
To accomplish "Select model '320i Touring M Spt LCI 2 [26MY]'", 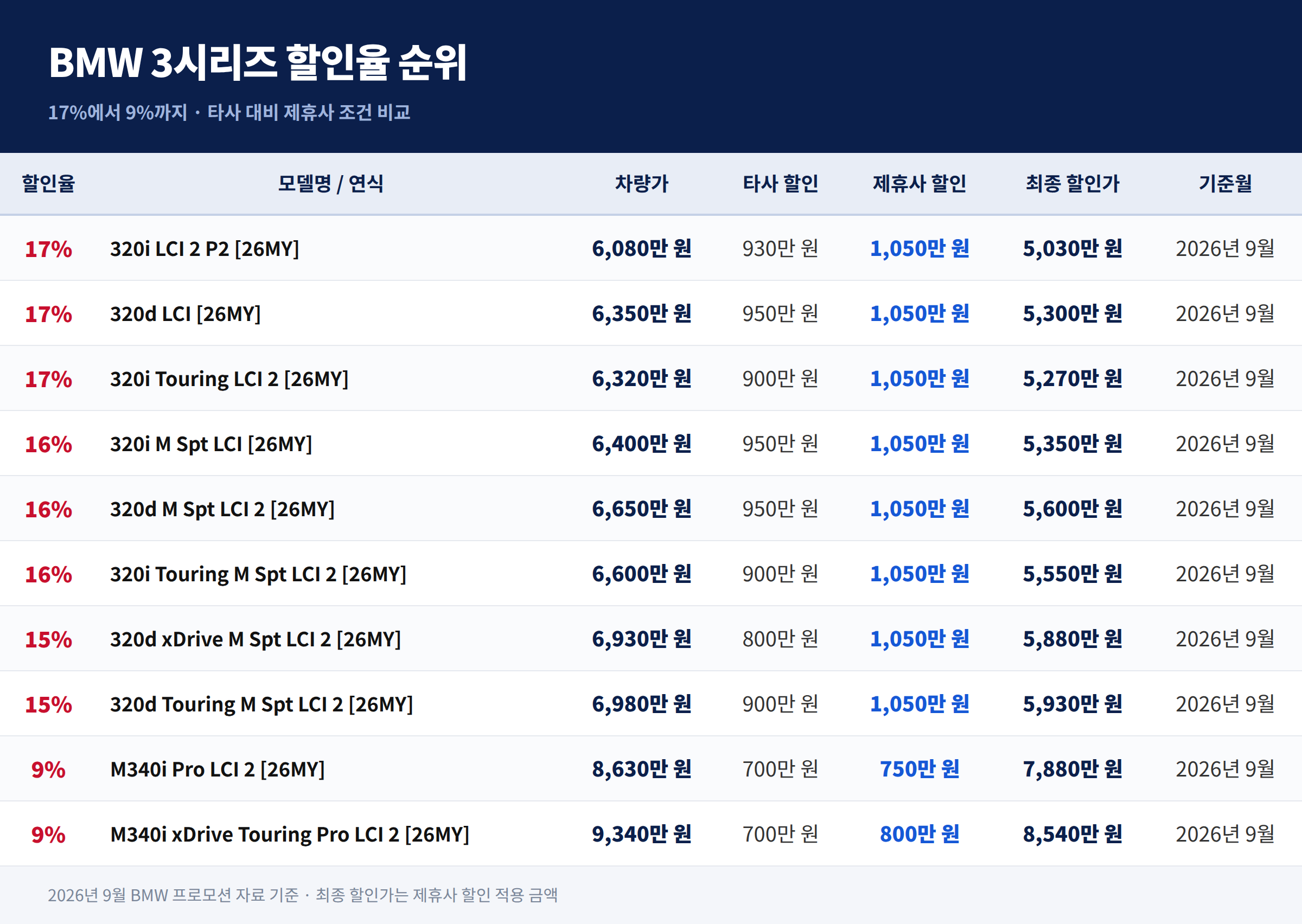I will click(258, 574).
